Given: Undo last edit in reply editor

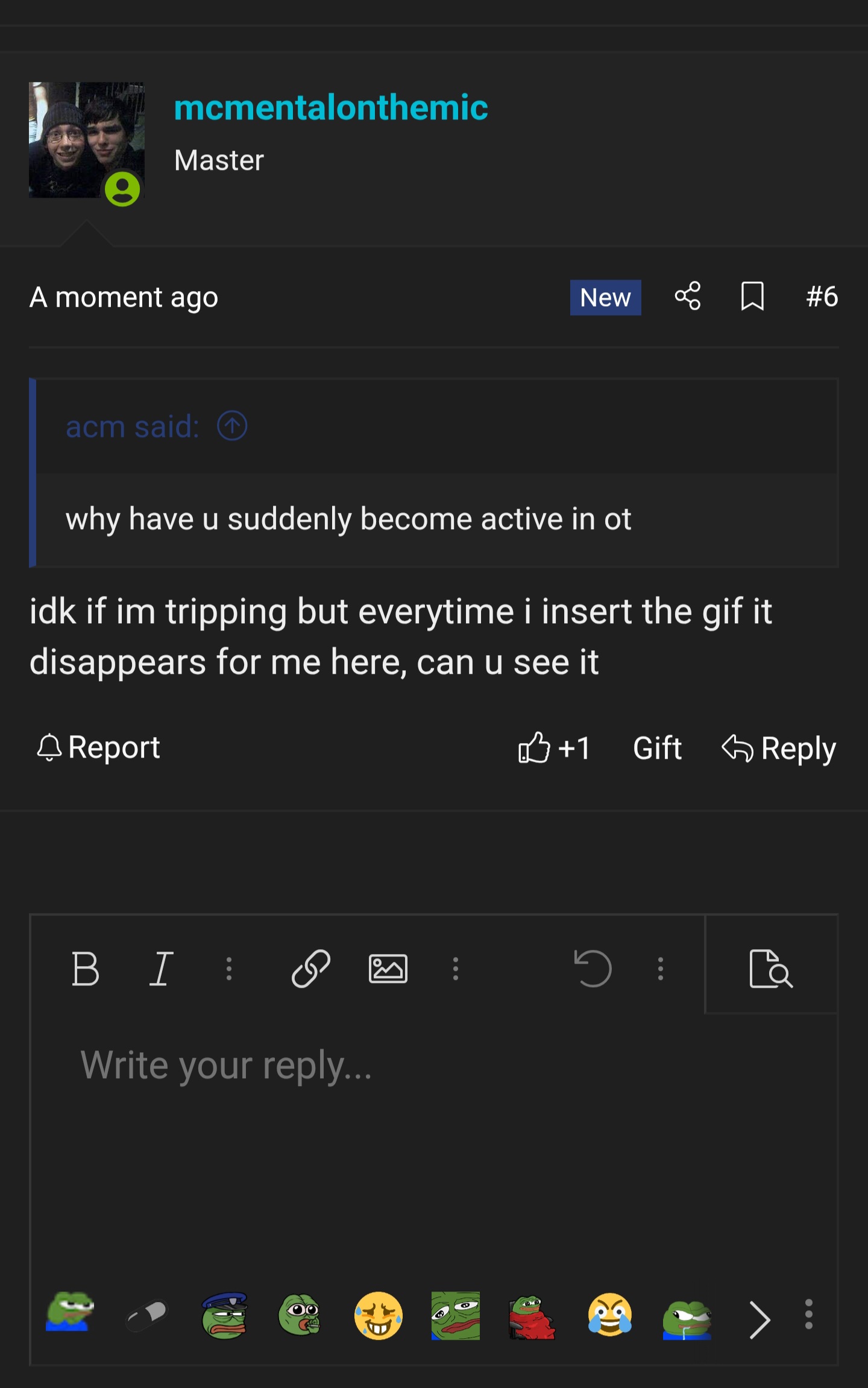Looking at the screenshot, I should point(593,969).
